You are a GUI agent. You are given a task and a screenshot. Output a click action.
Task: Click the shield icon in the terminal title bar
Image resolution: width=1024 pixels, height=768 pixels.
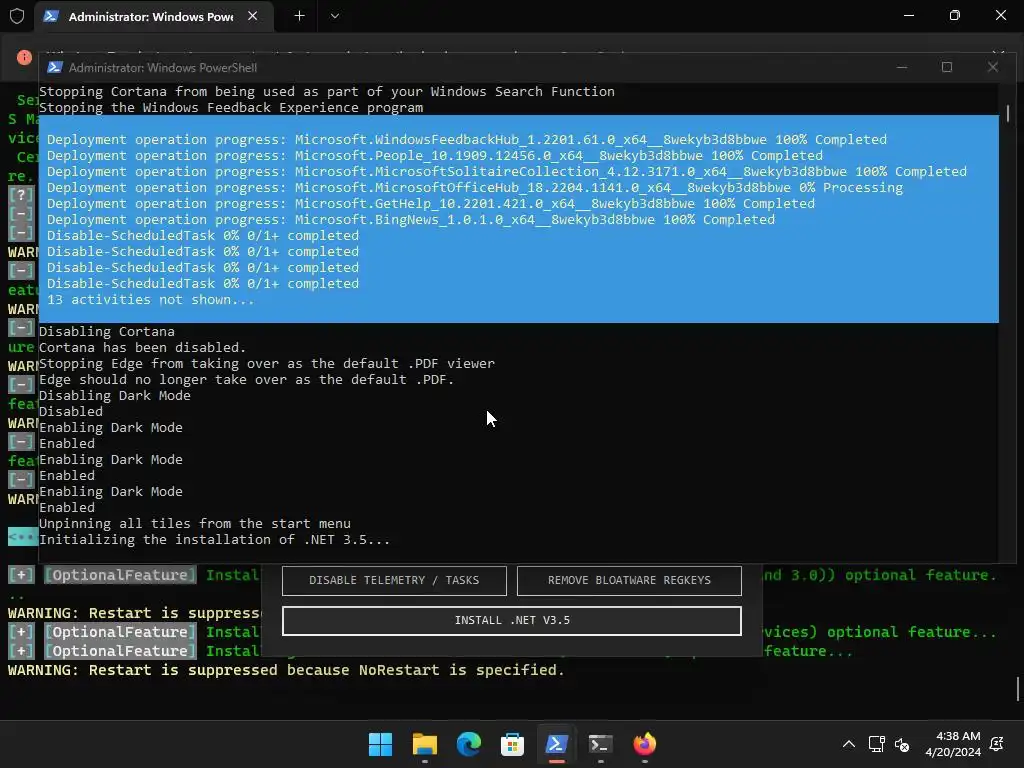tap(17, 16)
